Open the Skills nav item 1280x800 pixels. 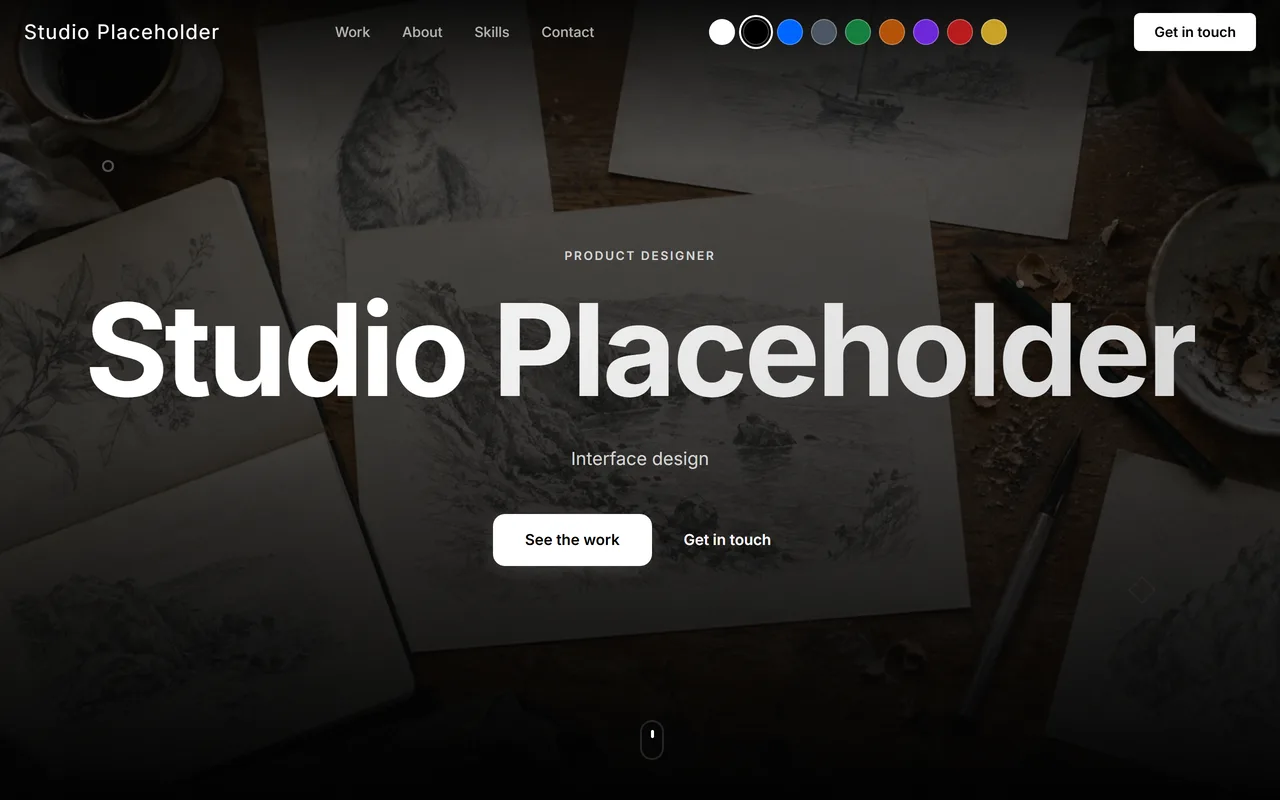coord(492,32)
